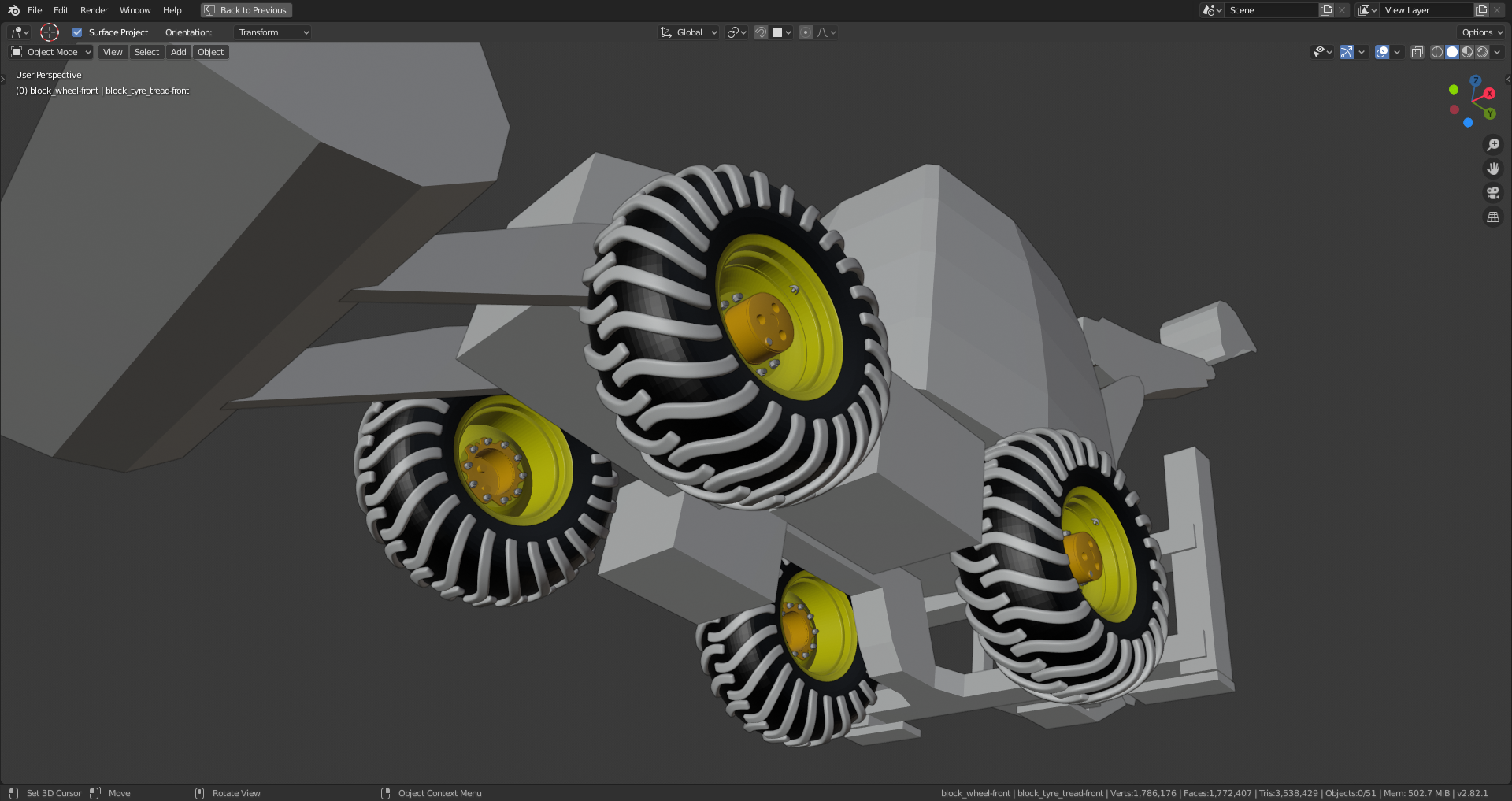Click the 3D cursor tool icon
Screen dimensions: 1512x801
pos(50,32)
